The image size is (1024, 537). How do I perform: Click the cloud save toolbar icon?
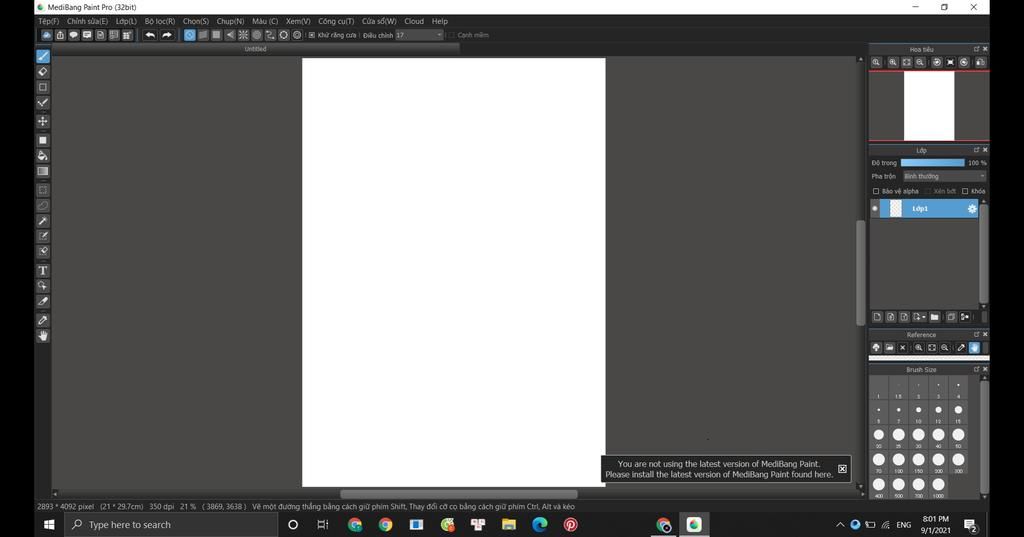pyautogui.click(x=46, y=35)
